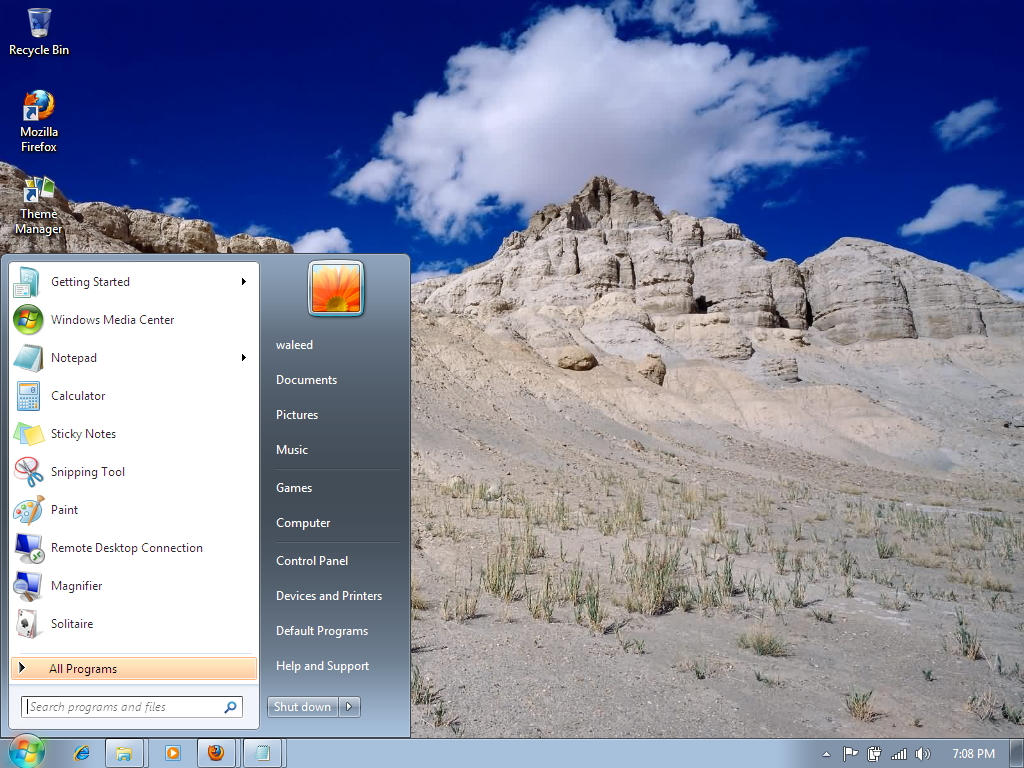Screen dimensions: 1024x768
Task: Click the Shut down button
Action: point(301,706)
